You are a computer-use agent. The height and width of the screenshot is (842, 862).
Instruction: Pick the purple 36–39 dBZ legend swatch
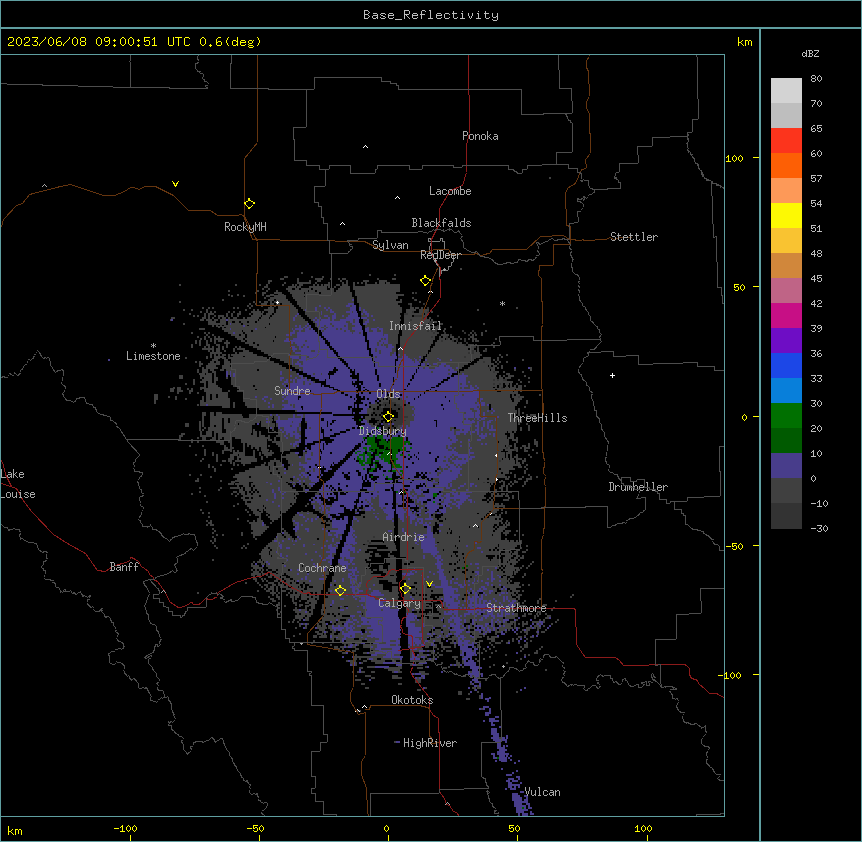(786, 340)
